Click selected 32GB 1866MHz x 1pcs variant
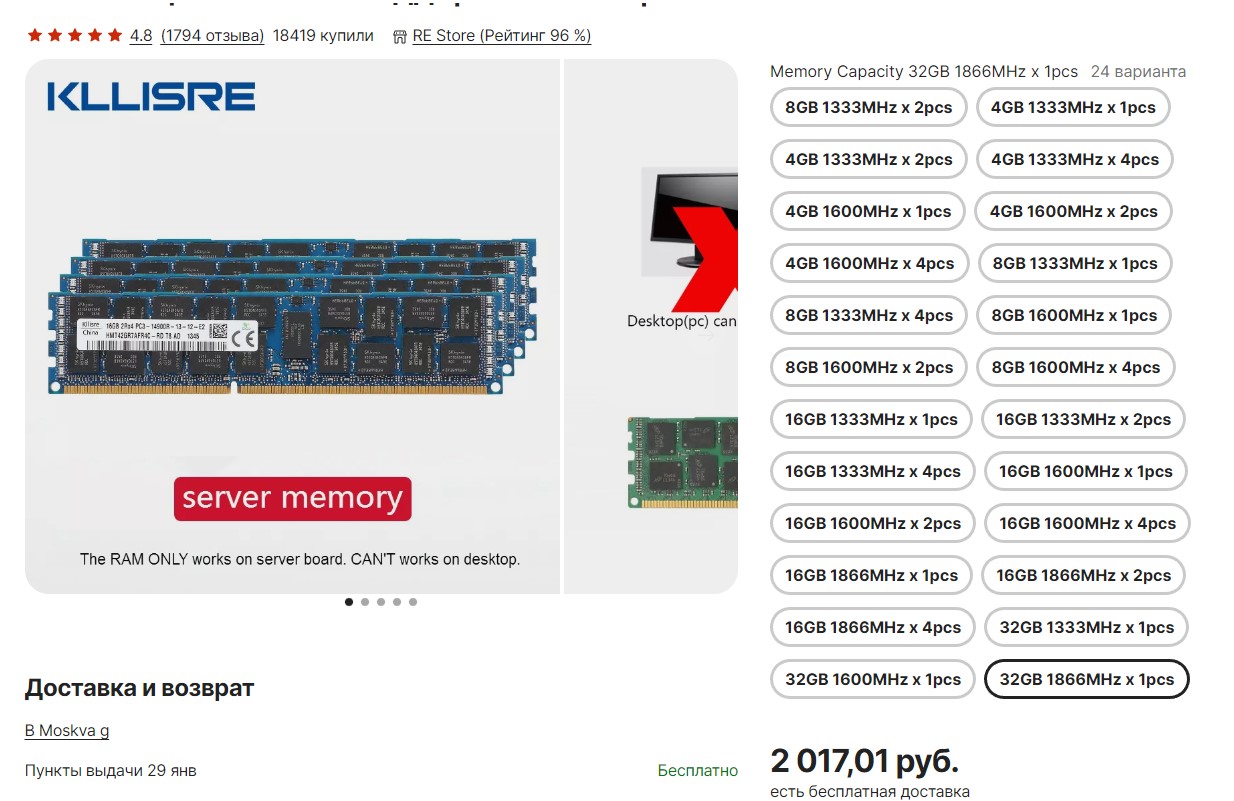The height and width of the screenshot is (801, 1234). tap(1087, 679)
